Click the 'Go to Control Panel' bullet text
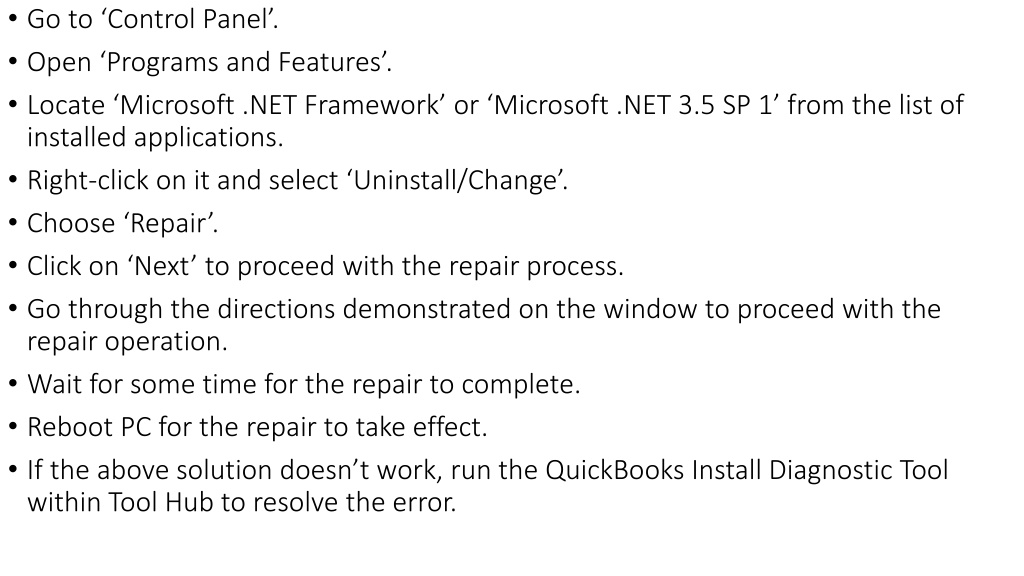The width and height of the screenshot is (1024, 576). [x=153, y=20]
